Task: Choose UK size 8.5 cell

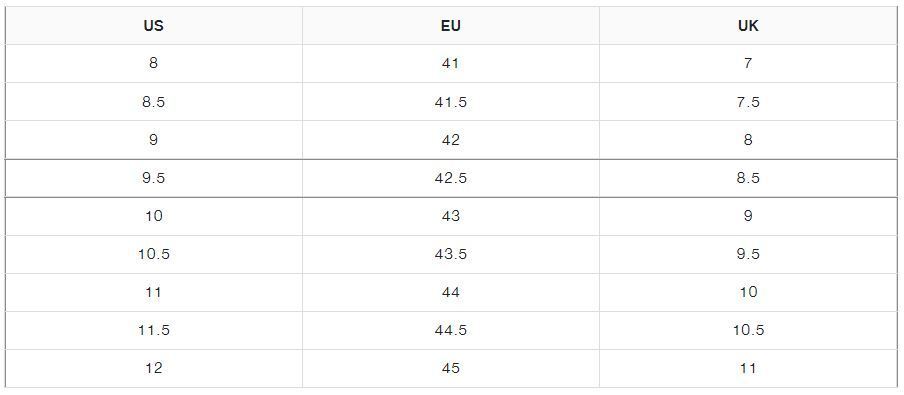Action: 748,178
